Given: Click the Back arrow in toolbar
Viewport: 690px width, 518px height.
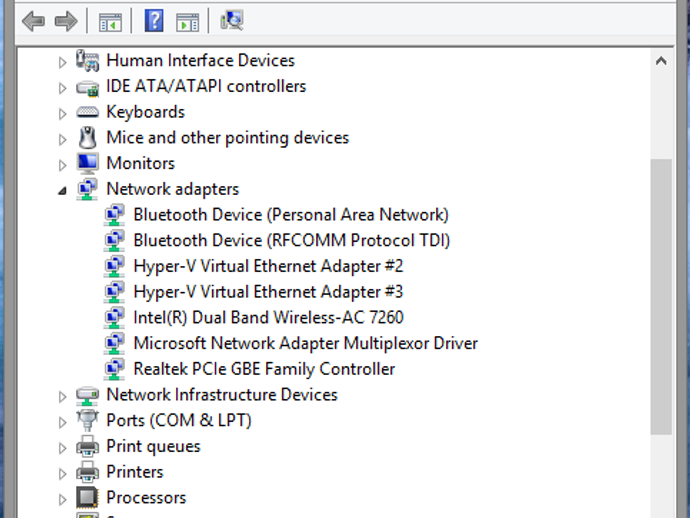Looking at the screenshot, I should point(33,20).
